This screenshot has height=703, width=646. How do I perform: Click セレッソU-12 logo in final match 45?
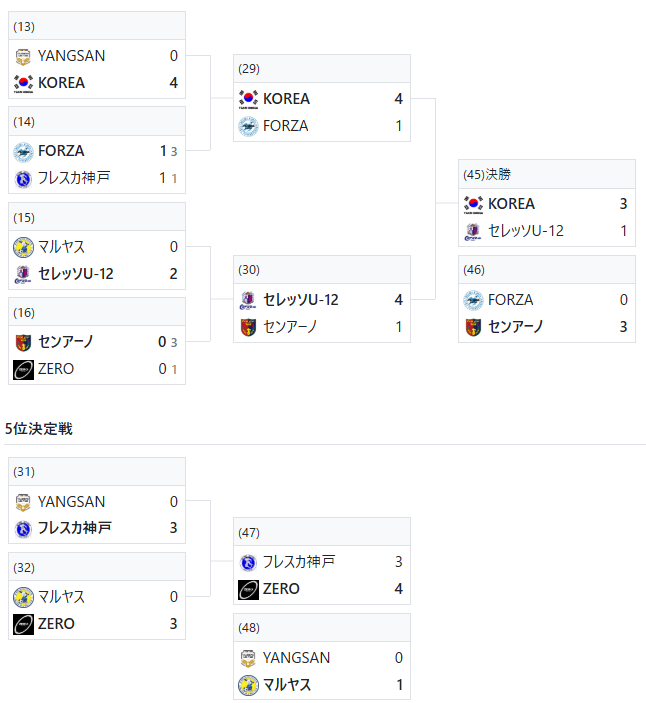pyautogui.click(x=473, y=231)
